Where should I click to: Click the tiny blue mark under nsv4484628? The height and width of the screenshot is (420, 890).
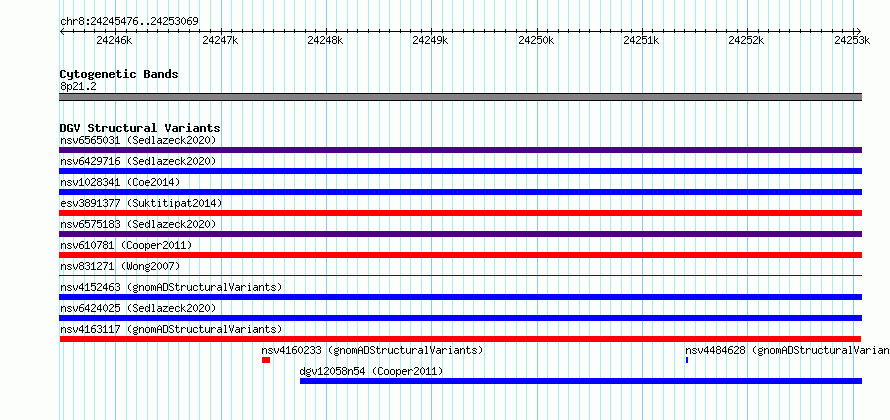point(687,360)
